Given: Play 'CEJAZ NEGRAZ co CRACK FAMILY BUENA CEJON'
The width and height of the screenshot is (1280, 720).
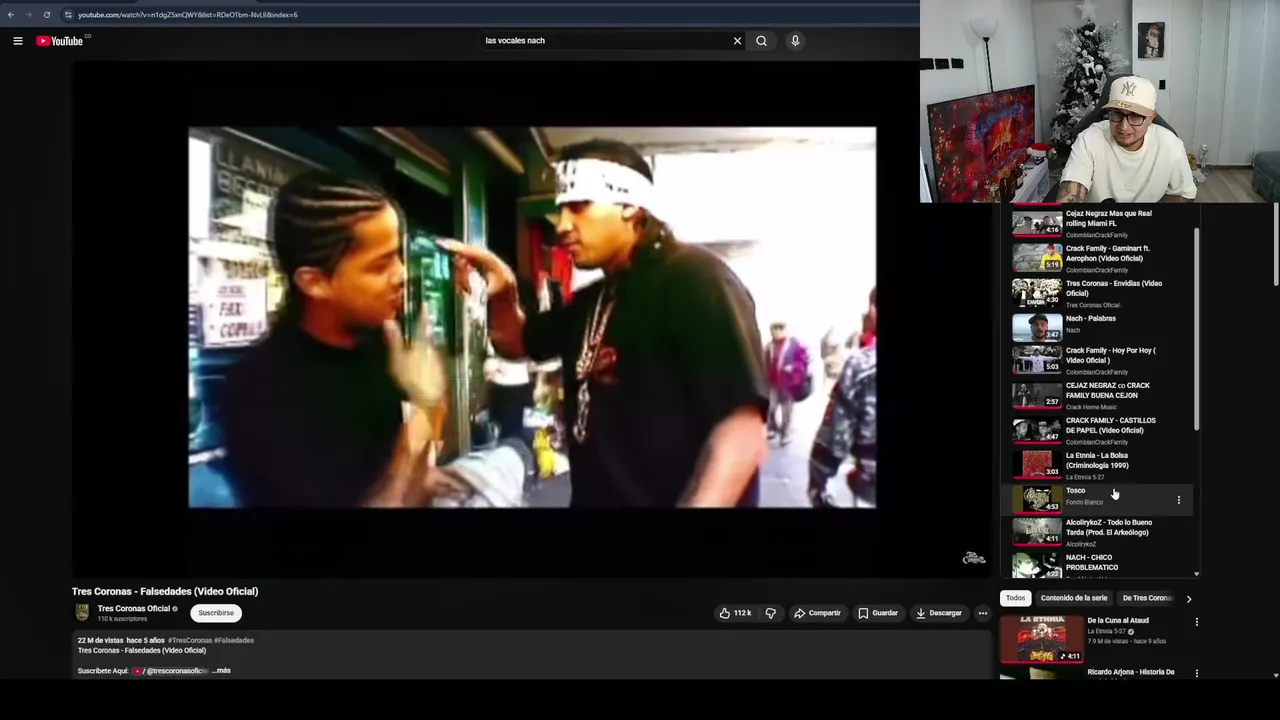Looking at the screenshot, I should click(1099, 395).
